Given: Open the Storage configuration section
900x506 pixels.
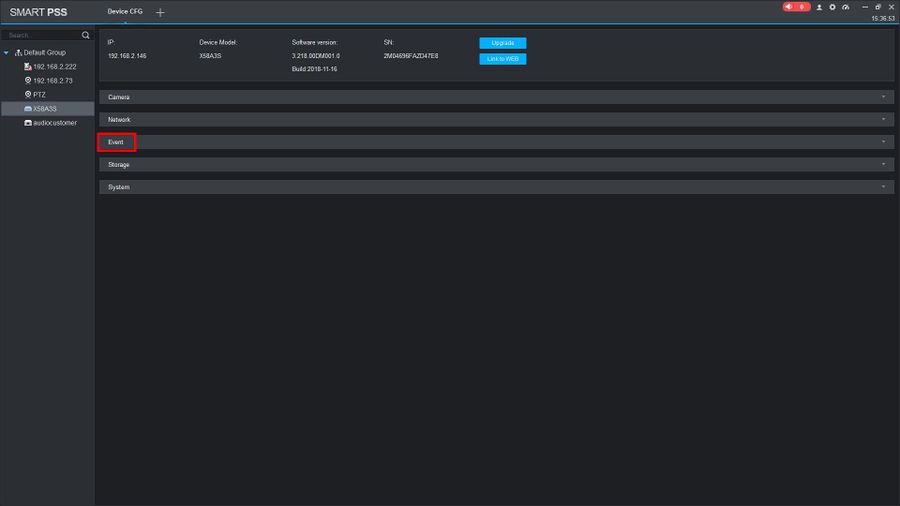Looking at the screenshot, I should 496,164.
